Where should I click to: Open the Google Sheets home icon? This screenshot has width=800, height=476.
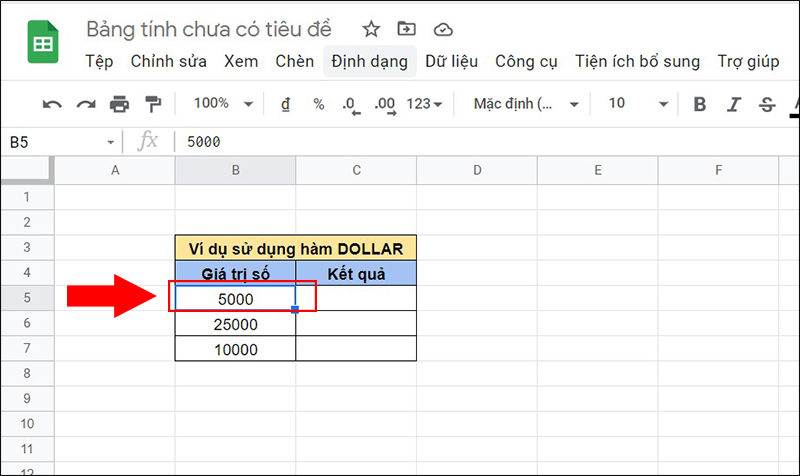pos(43,42)
